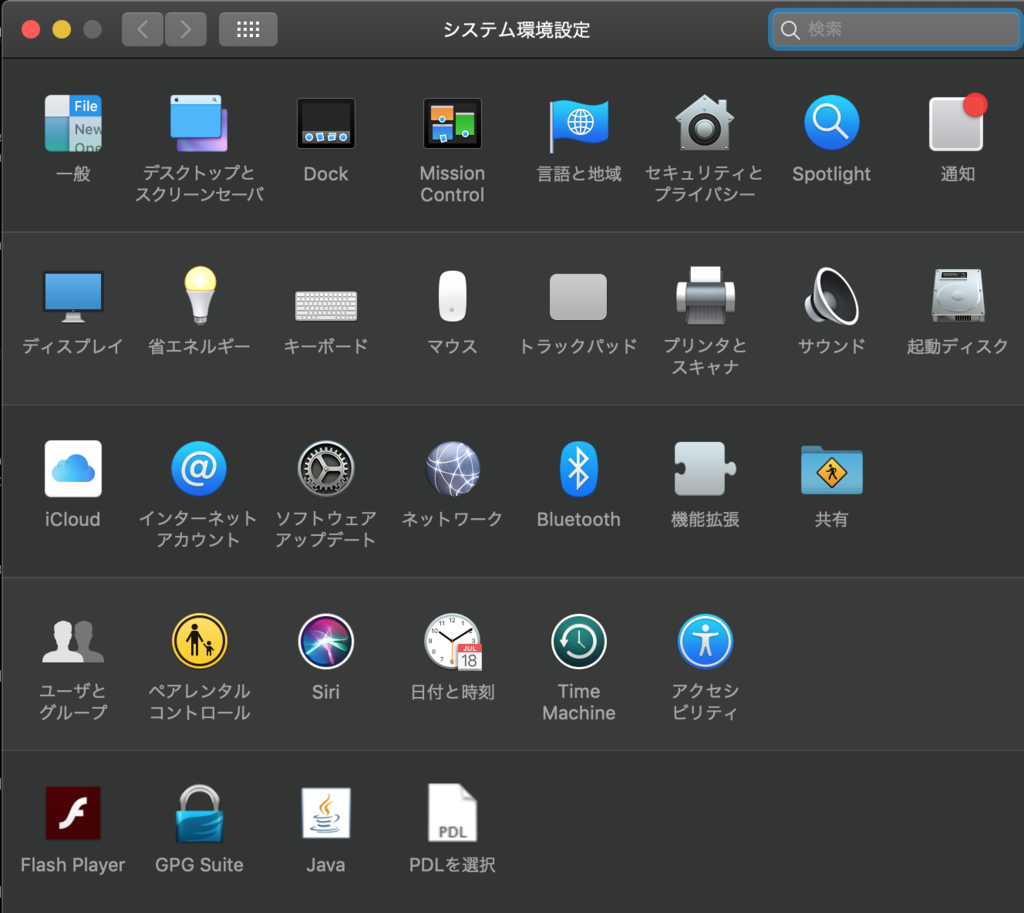Open GPG Suite settings
Viewport: 1024px width, 913px height.
[x=199, y=812]
